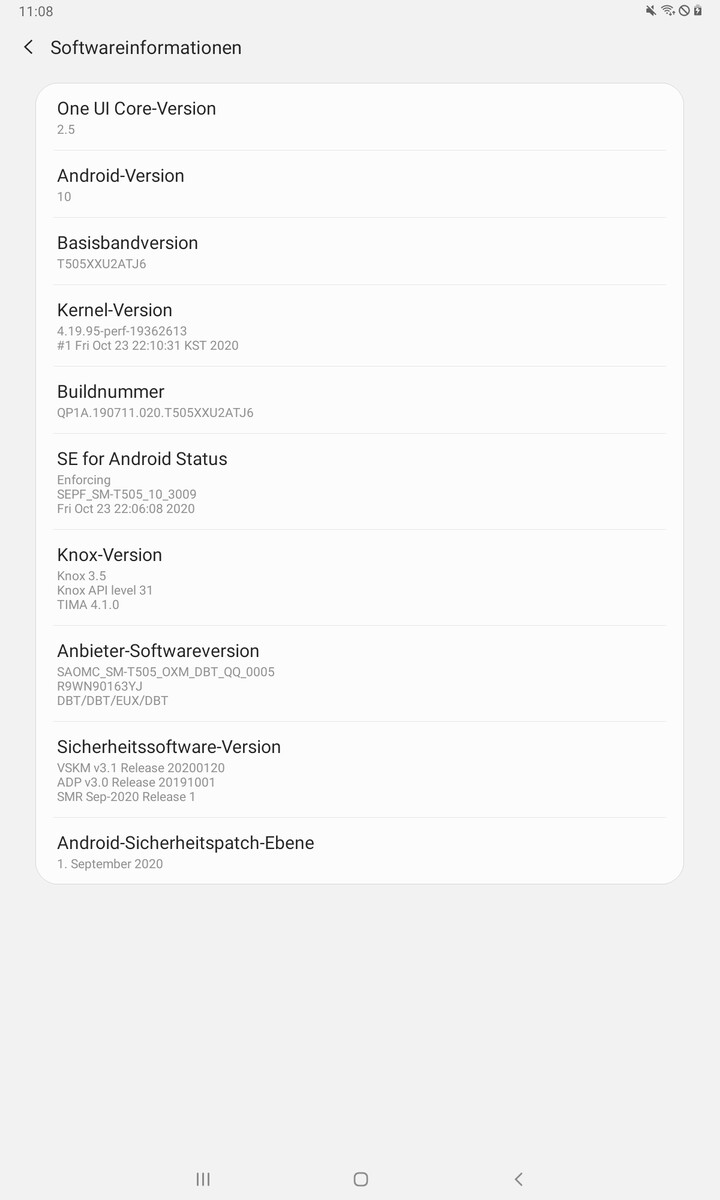The image size is (720, 1200).
Task: Select SE for Android Status item
Action: tap(359, 482)
